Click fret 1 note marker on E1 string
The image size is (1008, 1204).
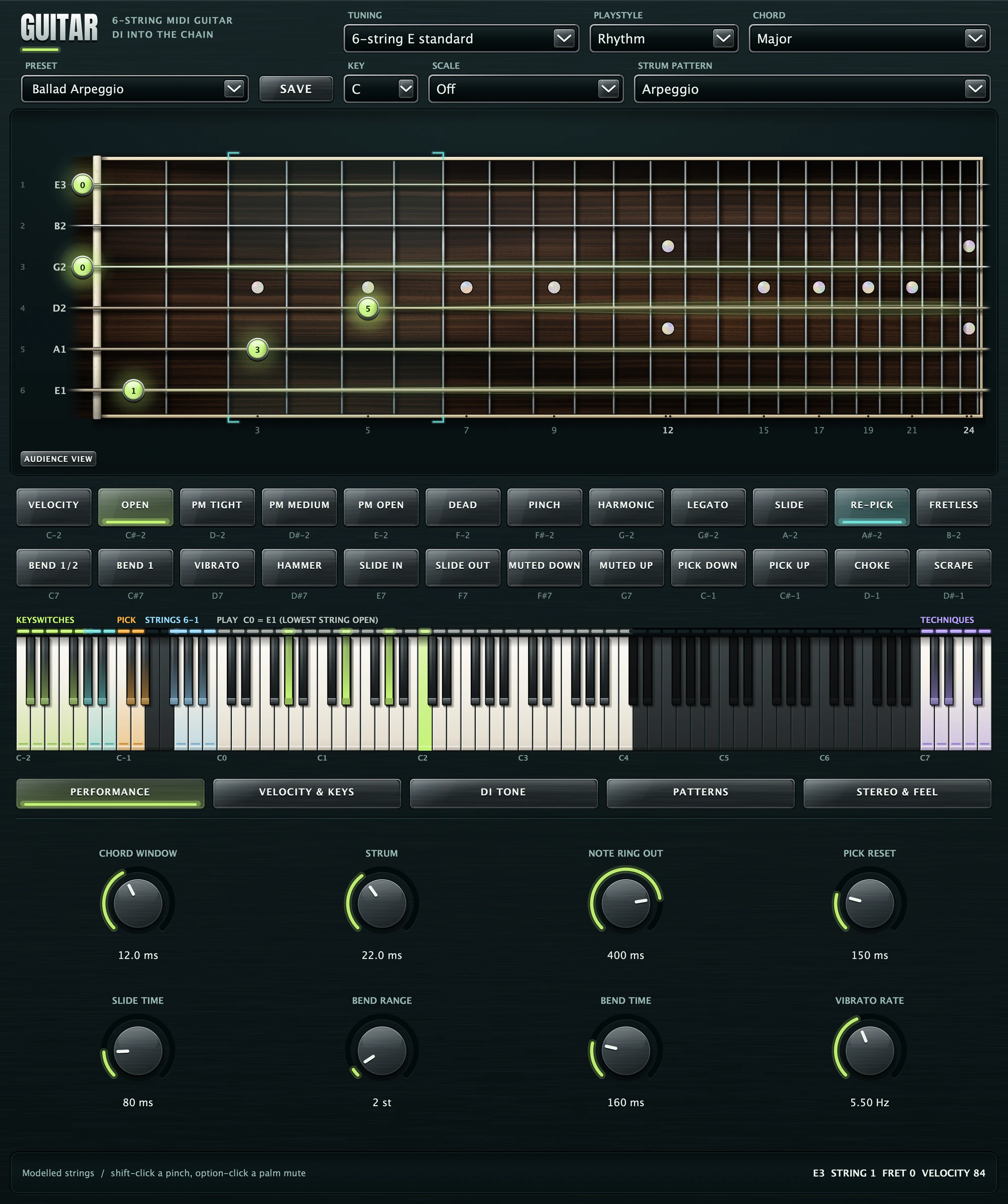tap(134, 391)
